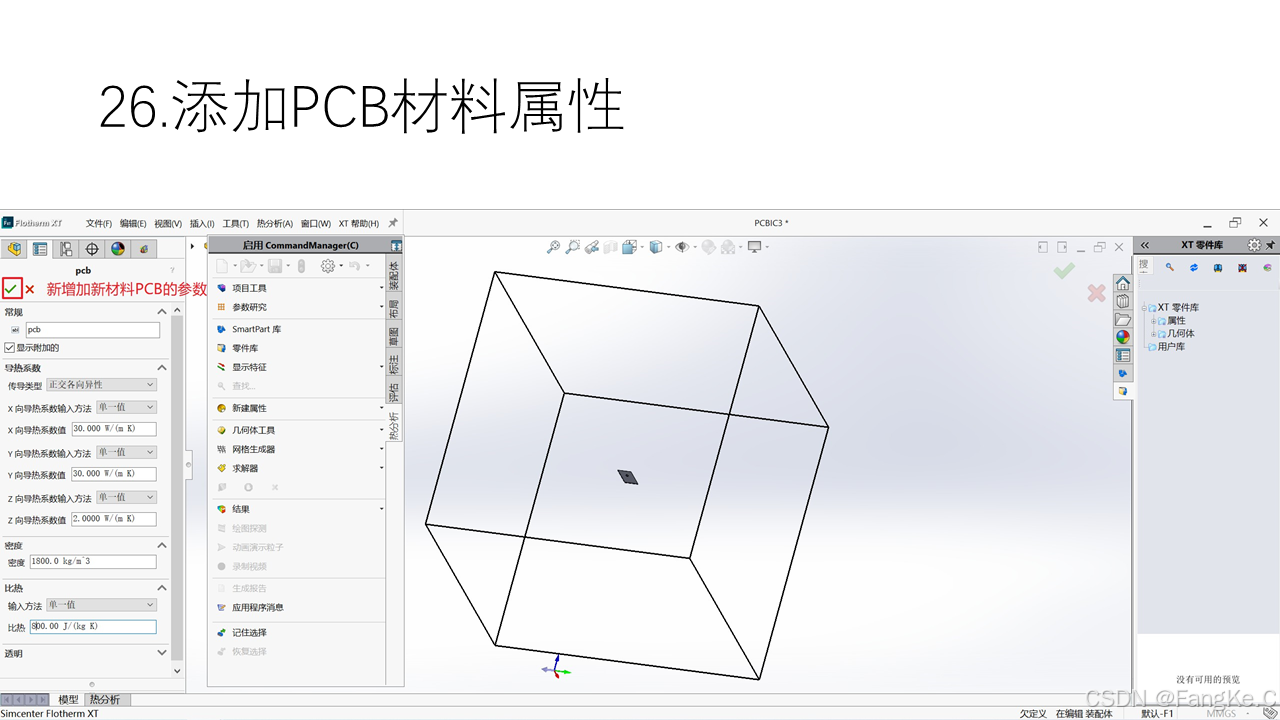Viewport: 1280px width, 720px height.
Task: Click the refresh icon in XT parts library
Action: point(1194,267)
